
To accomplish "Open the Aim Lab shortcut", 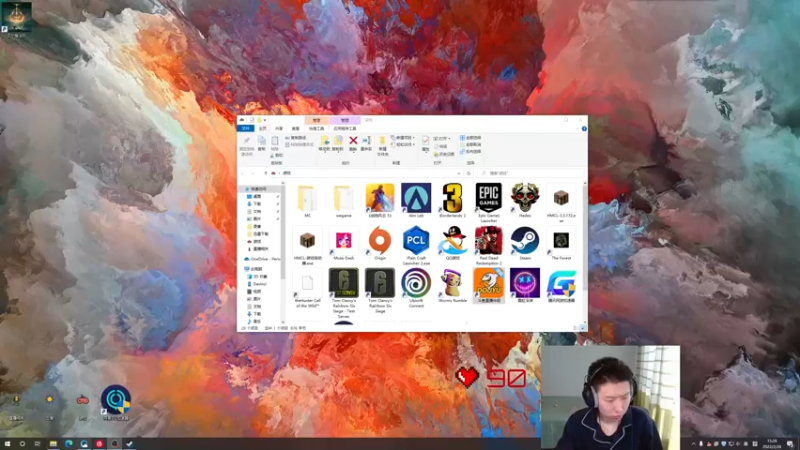I will coord(416,201).
